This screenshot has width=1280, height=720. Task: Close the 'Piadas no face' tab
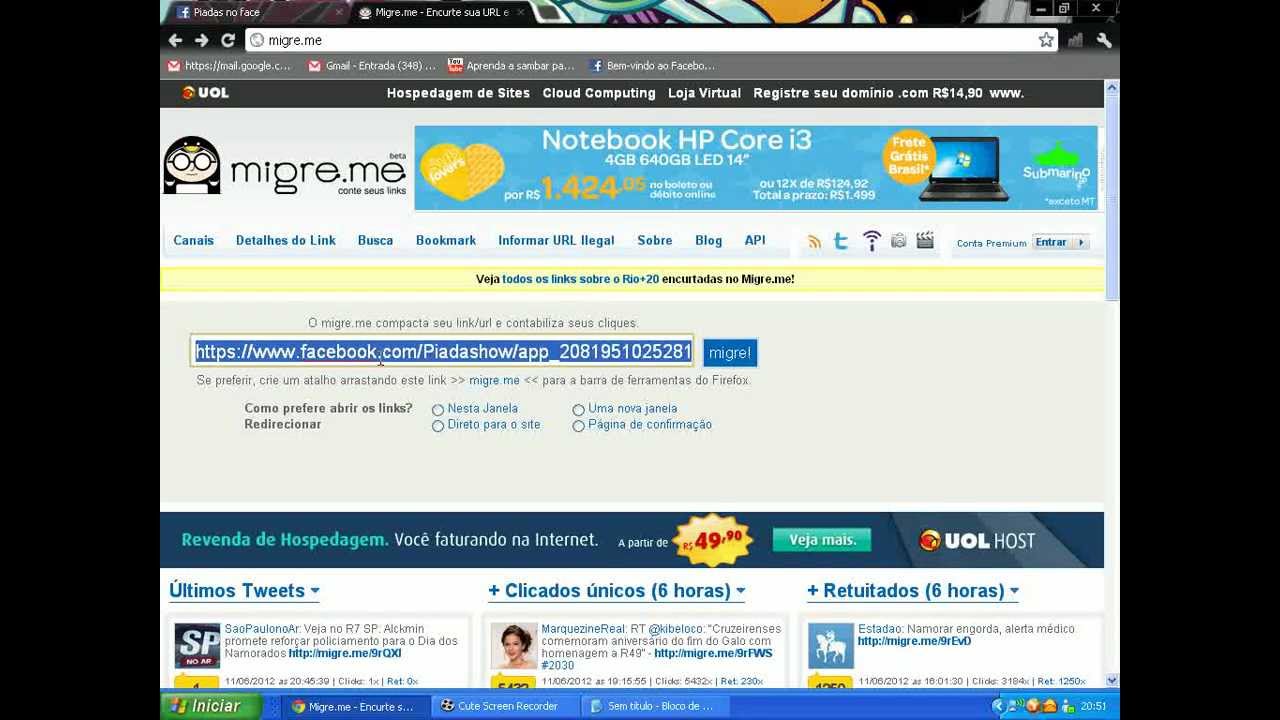pos(338,12)
